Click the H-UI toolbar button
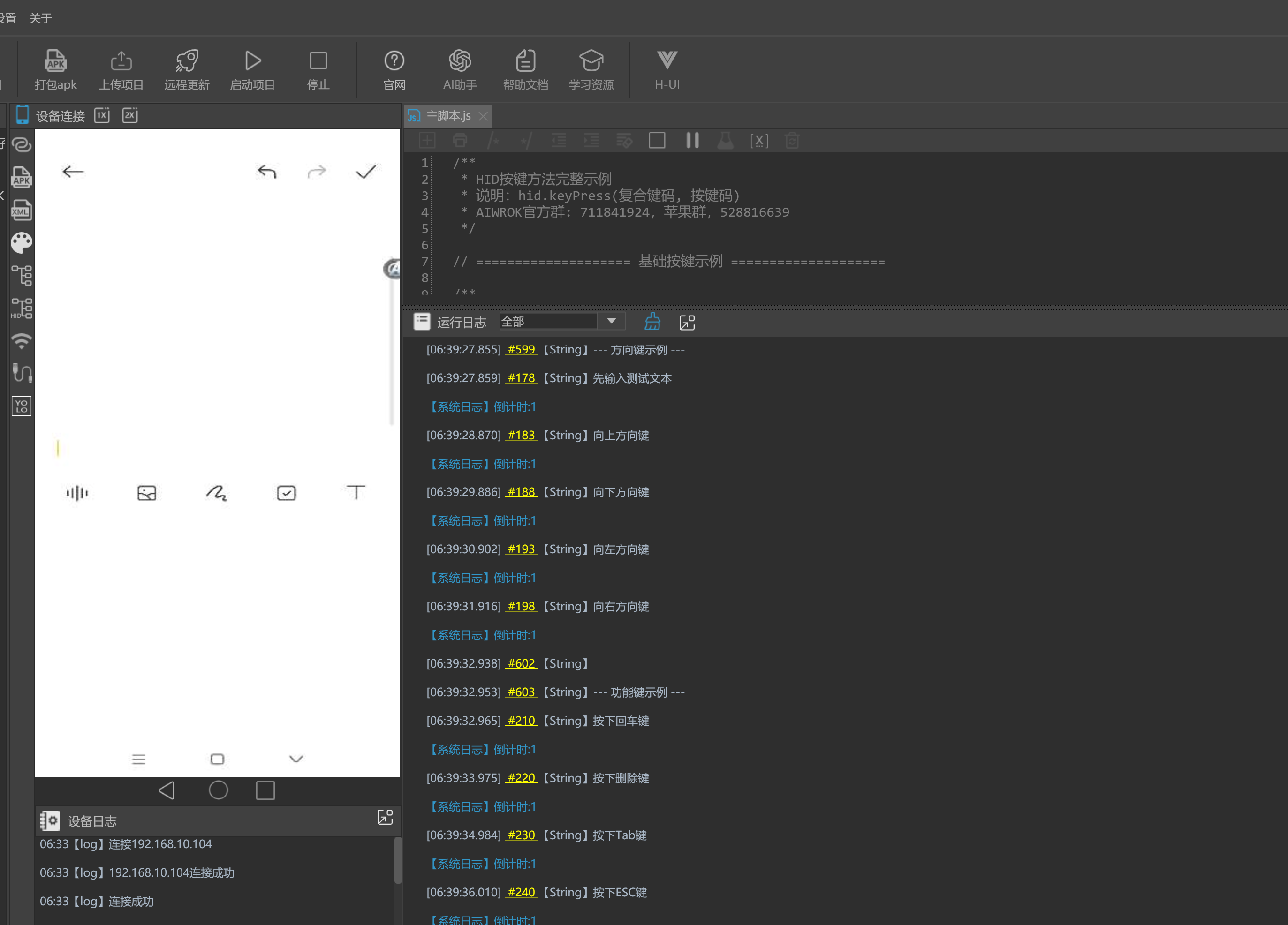The height and width of the screenshot is (925, 1288). coord(667,70)
